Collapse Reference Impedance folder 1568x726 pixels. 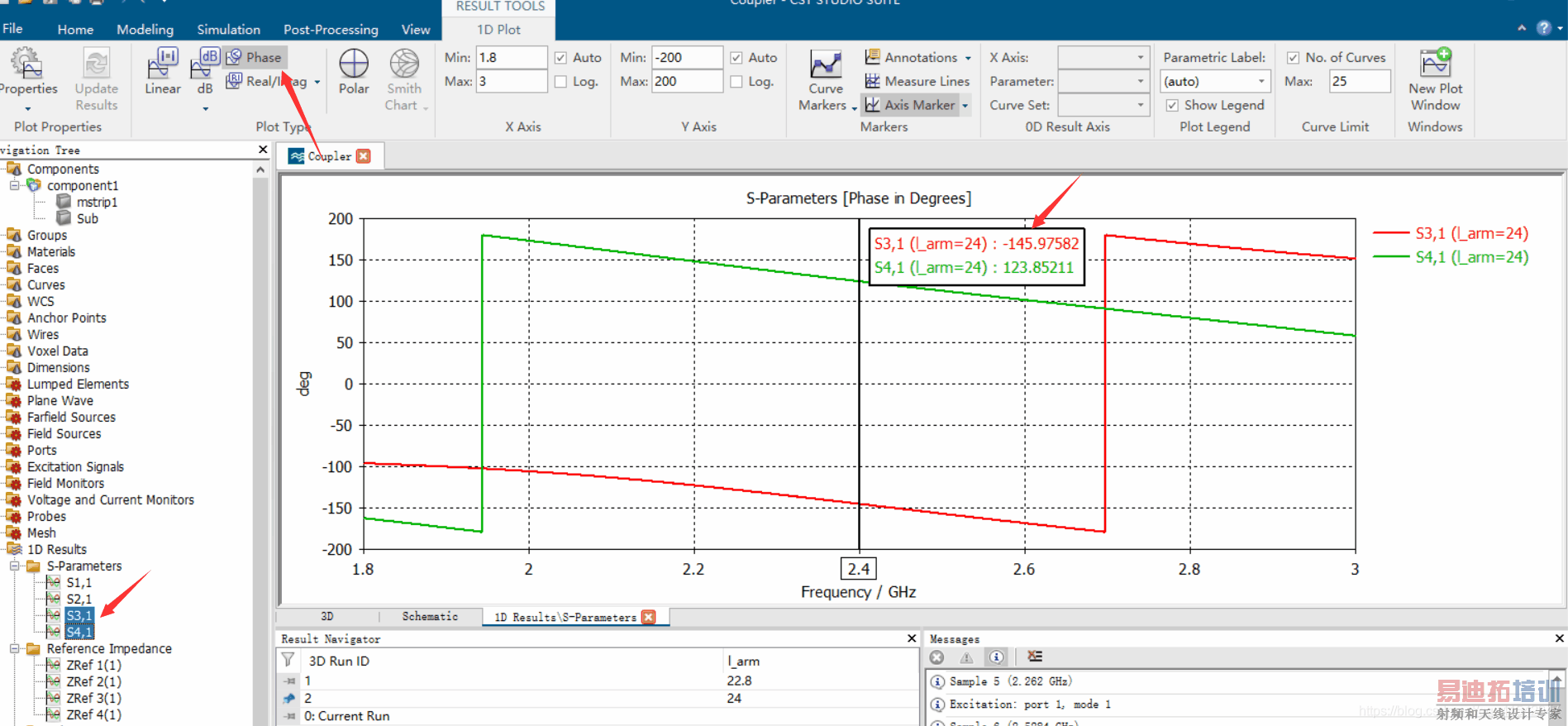[14, 648]
